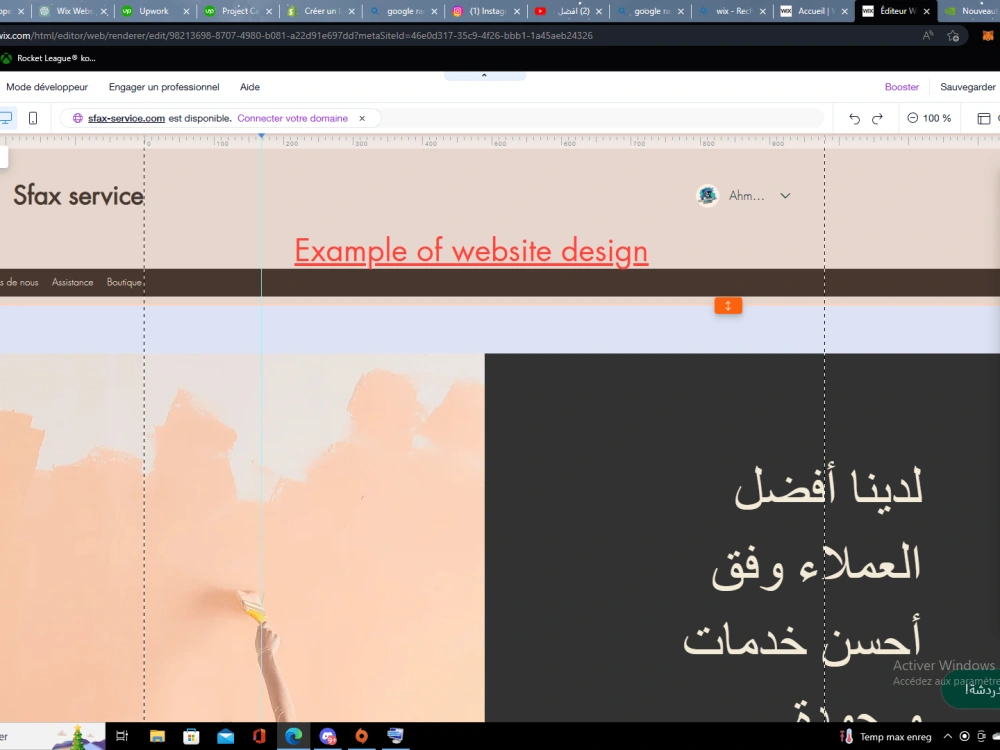Switch to desktop view icon
Screen dimensions: 1000x750
pos(6,118)
